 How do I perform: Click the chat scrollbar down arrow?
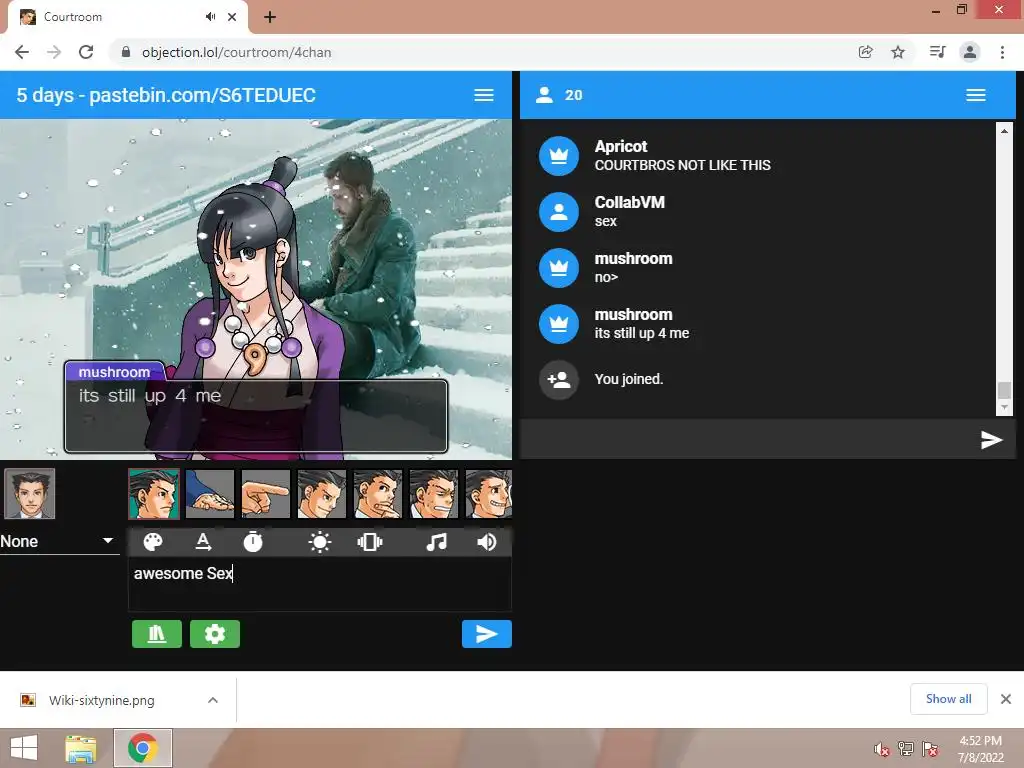[x=1004, y=408]
